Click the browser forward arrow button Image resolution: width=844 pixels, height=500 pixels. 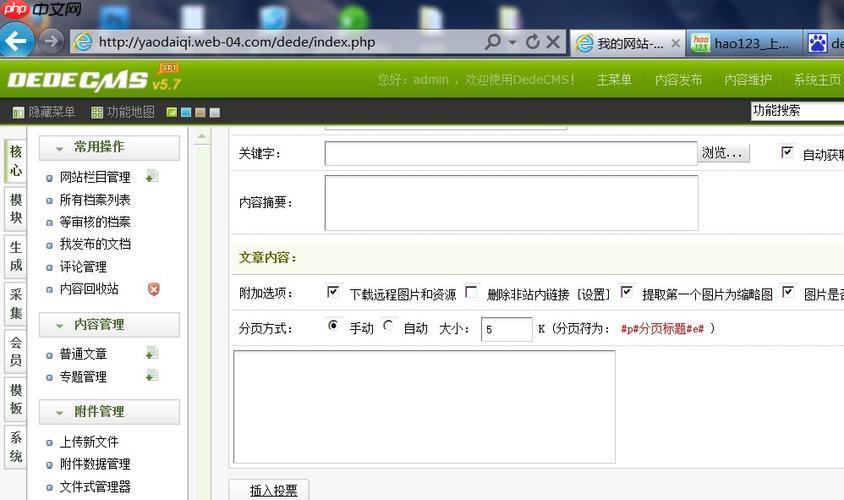51,41
